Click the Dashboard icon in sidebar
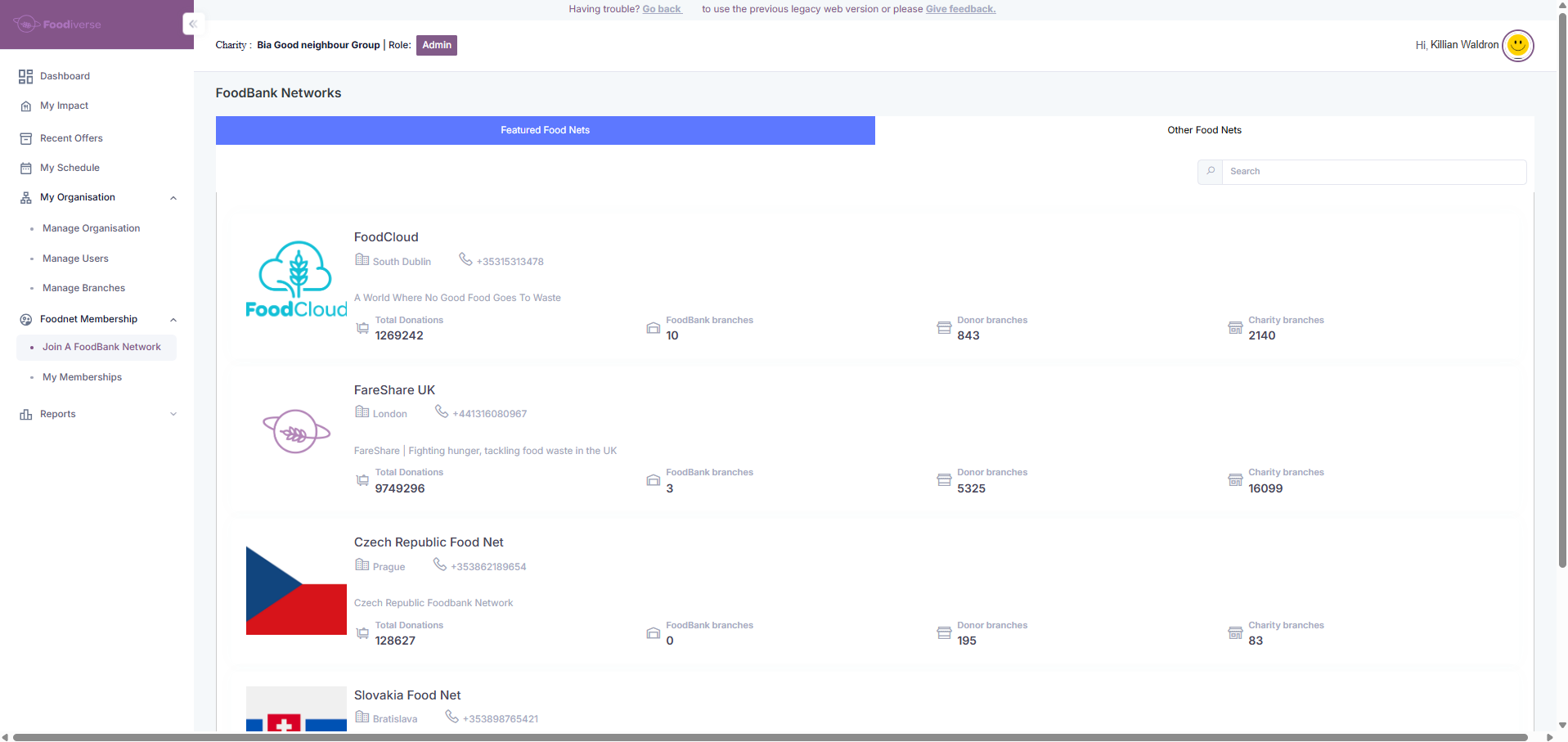Screen dimensions: 1568x742 click(25, 76)
